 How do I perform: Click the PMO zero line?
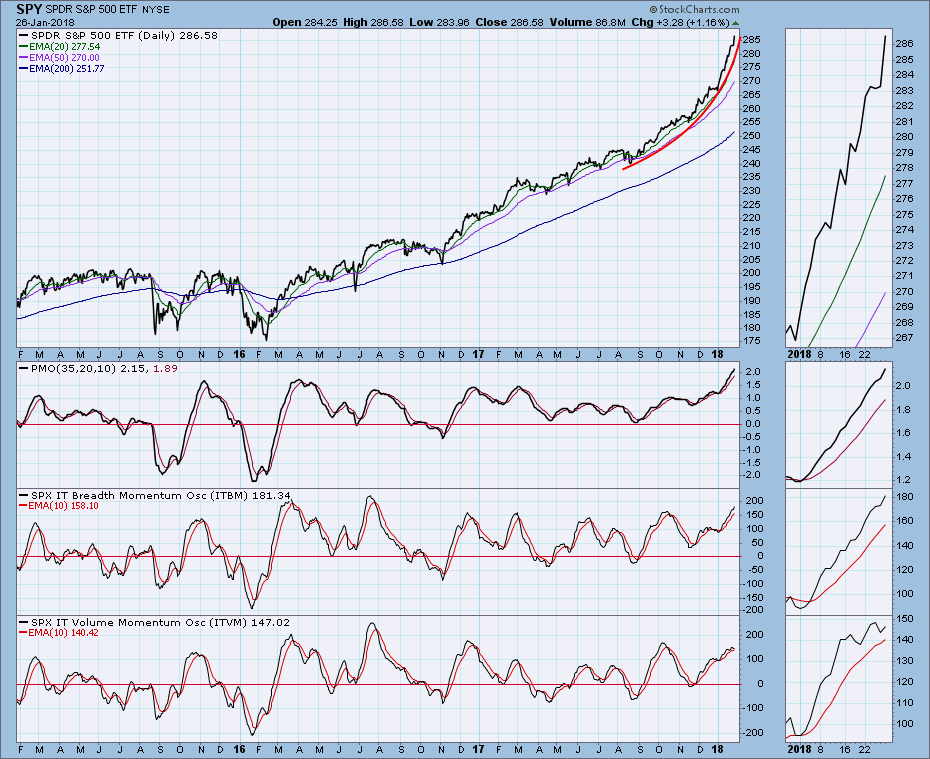pos(378,425)
